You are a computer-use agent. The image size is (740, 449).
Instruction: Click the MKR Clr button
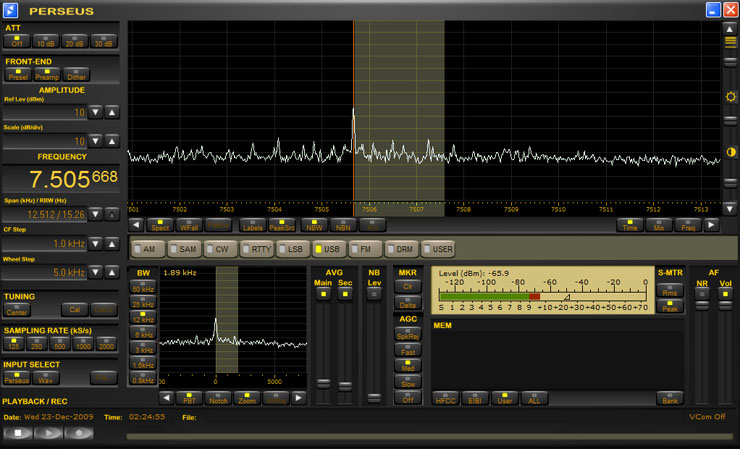click(407, 286)
